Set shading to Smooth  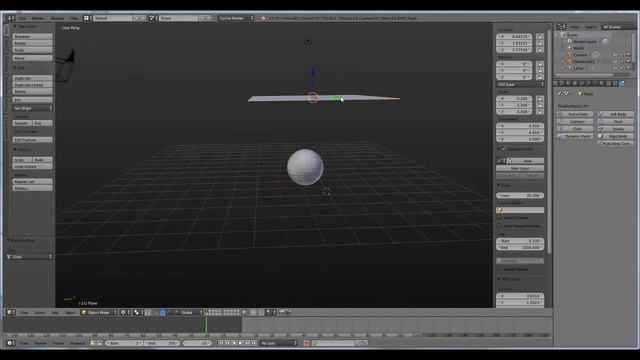[22, 123]
